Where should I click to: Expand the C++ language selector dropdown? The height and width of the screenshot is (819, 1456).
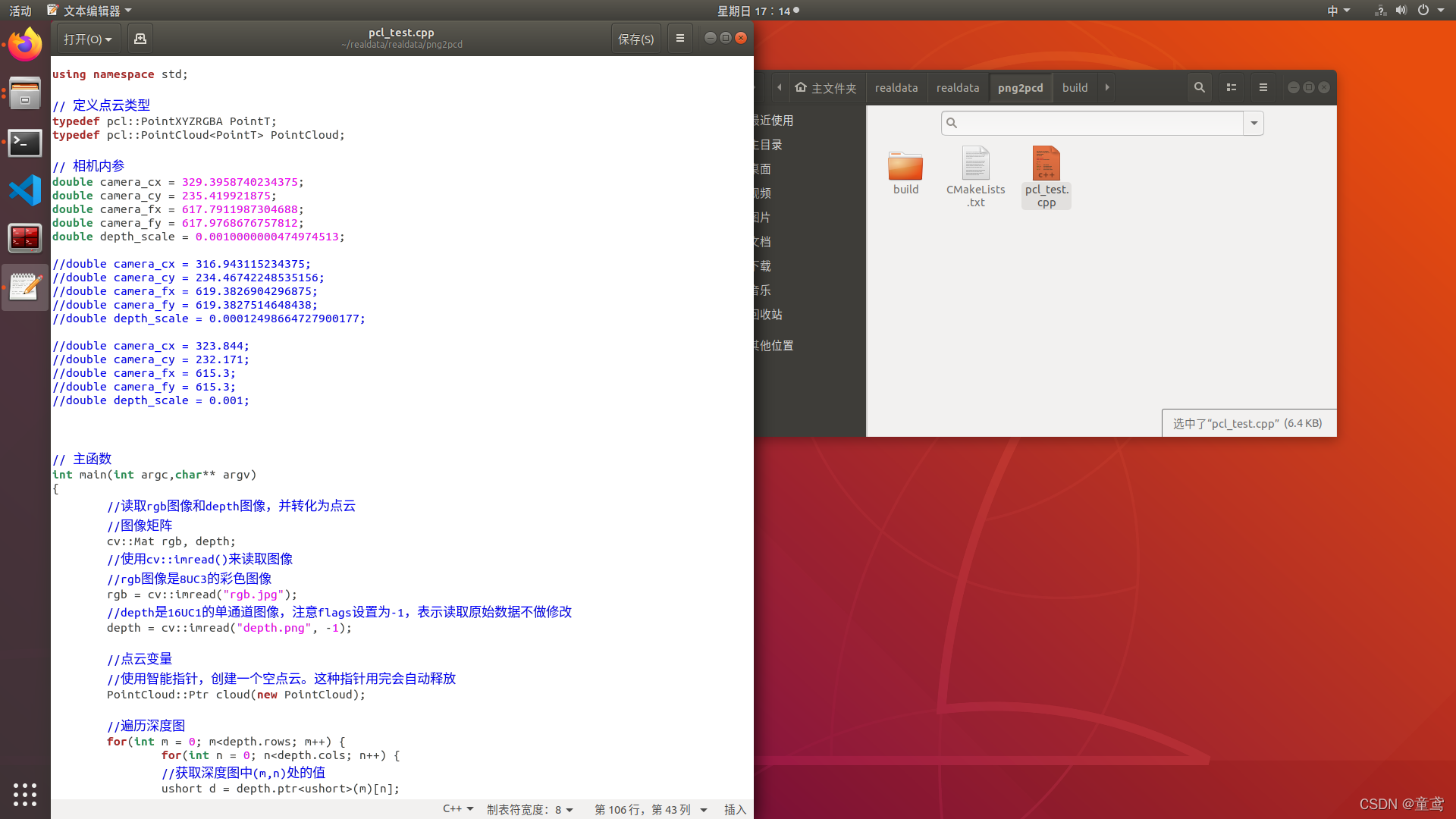pyautogui.click(x=458, y=809)
